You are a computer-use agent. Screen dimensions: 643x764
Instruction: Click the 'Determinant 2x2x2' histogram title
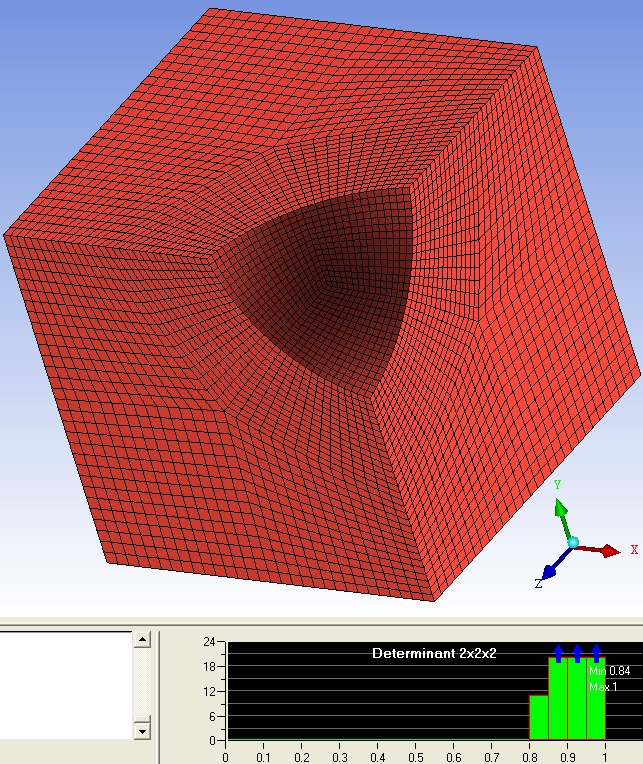[x=434, y=653]
